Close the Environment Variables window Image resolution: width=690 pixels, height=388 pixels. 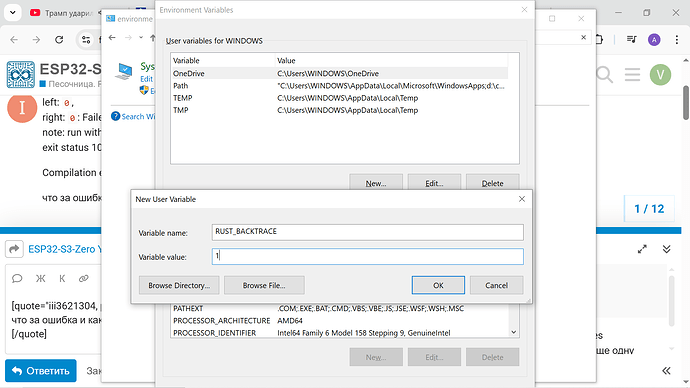coord(524,10)
